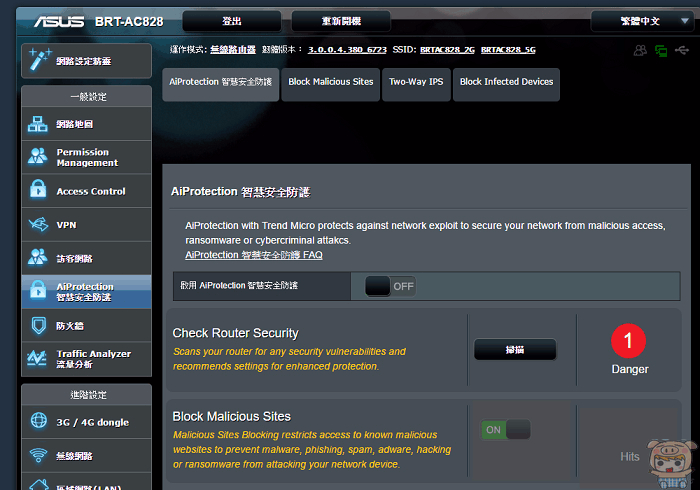
Task: Click the AiProtection lock icon in sidebar
Action: [38, 290]
